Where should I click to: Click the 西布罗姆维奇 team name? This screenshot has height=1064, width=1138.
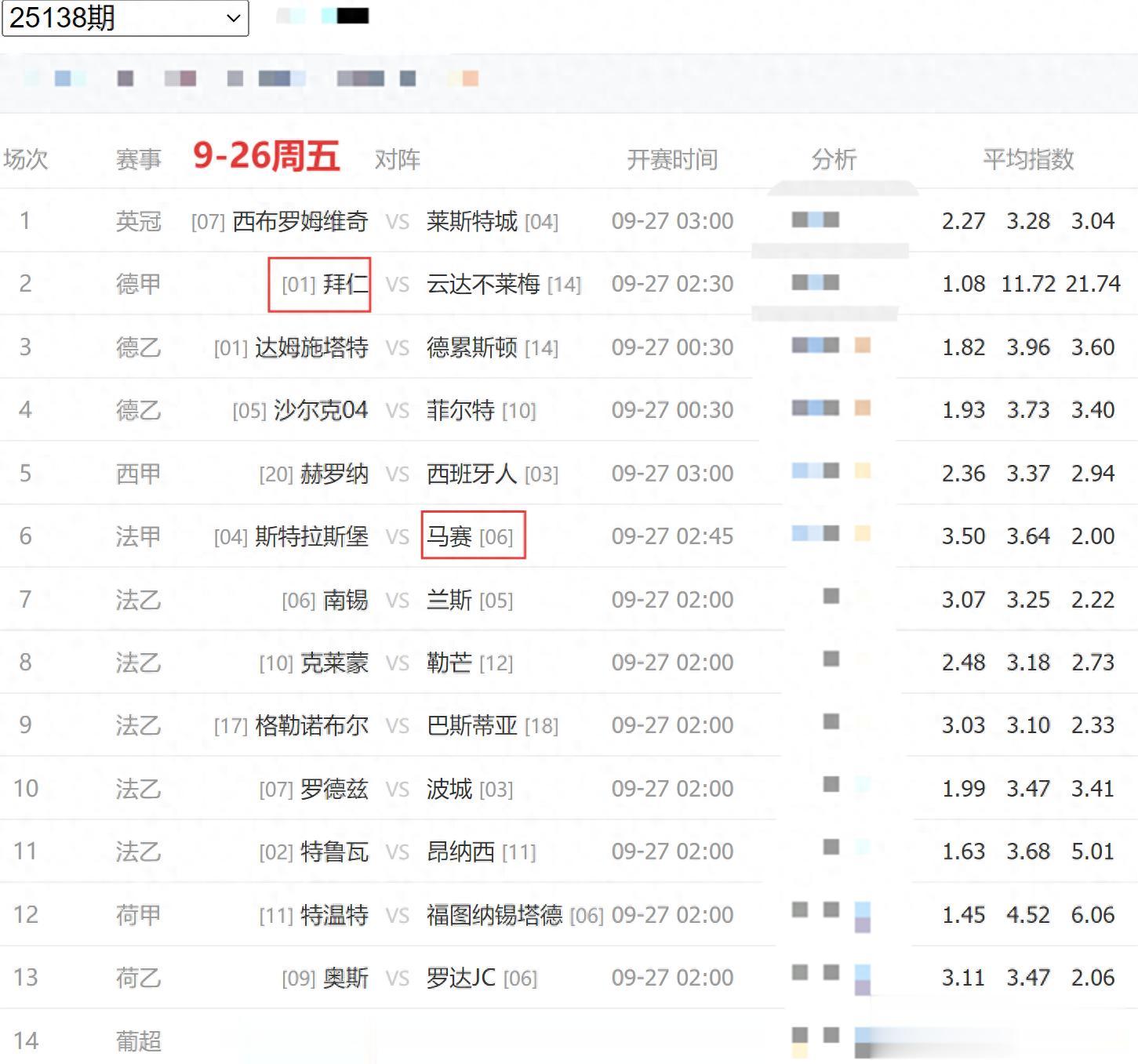[x=300, y=222]
